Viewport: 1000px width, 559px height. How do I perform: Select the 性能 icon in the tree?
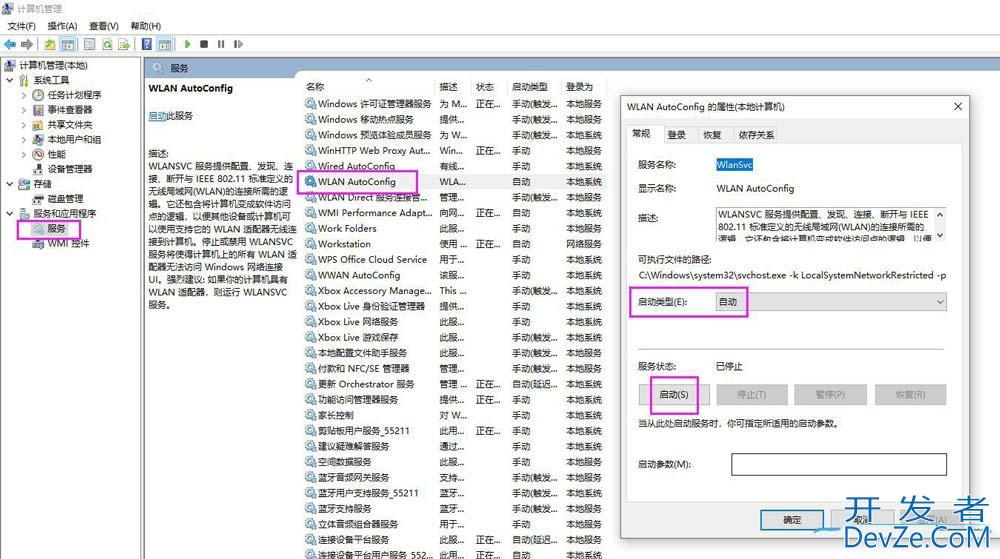pyautogui.click(x=38, y=154)
